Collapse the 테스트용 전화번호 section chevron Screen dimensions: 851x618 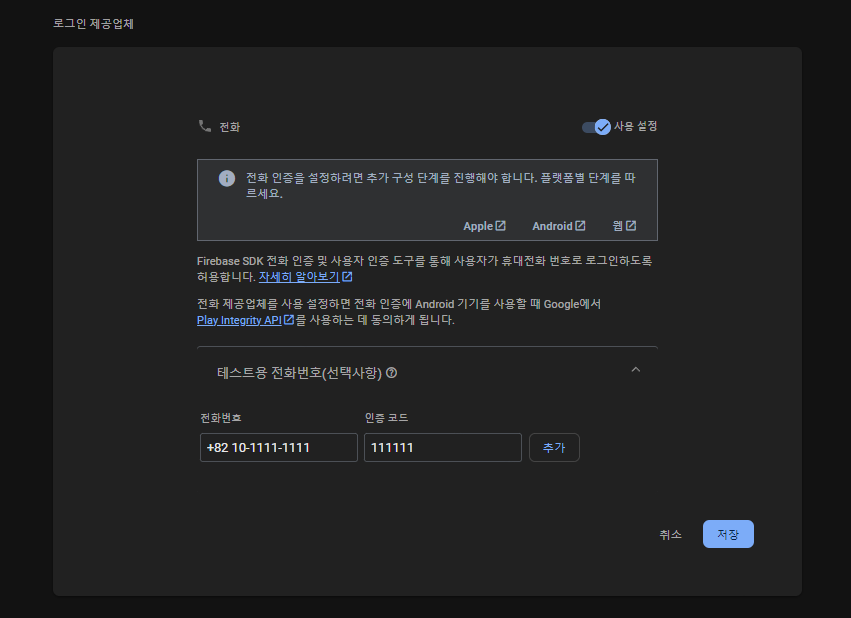click(x=636, y=369)
